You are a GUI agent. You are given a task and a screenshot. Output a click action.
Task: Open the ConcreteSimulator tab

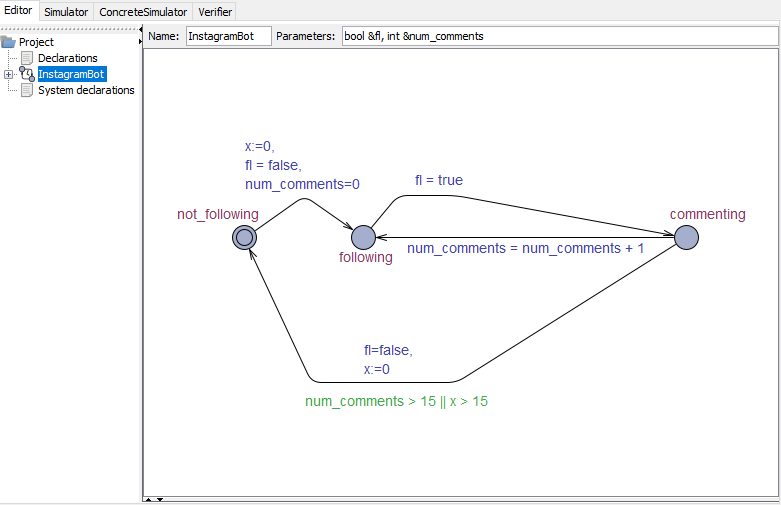tap(142, 12)
